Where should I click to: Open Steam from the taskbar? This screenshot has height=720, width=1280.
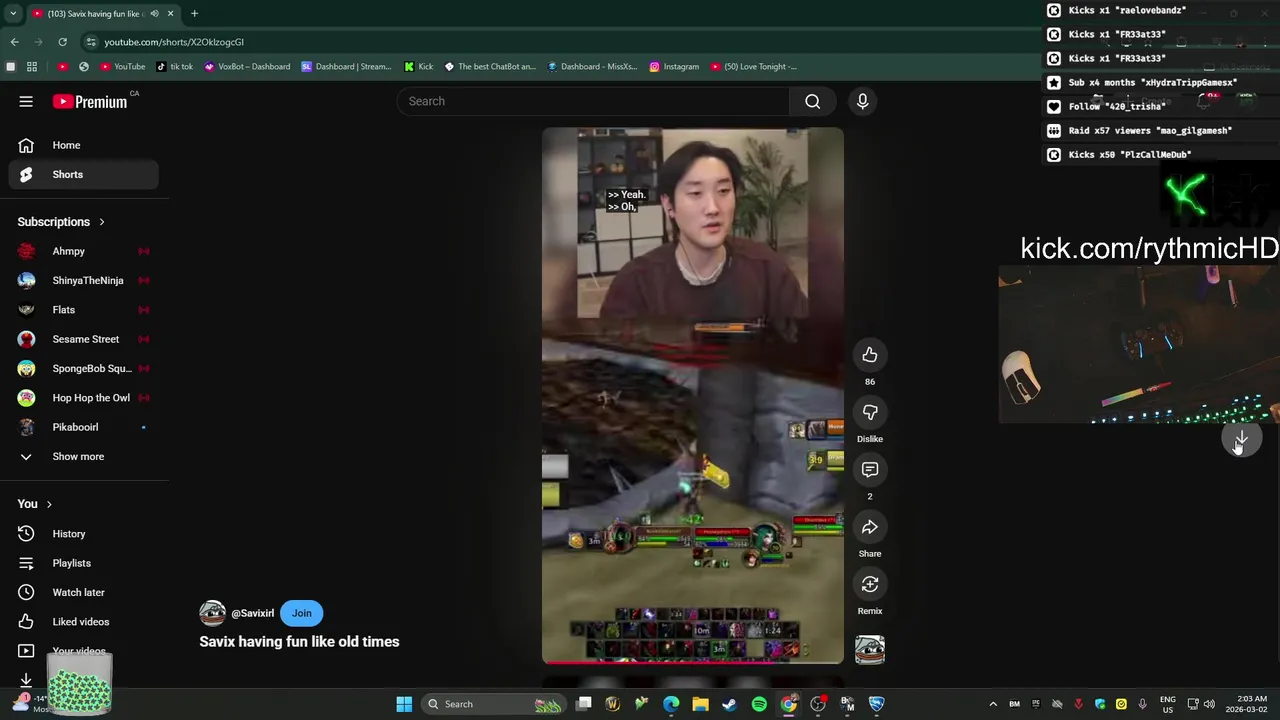coord(730,704)
